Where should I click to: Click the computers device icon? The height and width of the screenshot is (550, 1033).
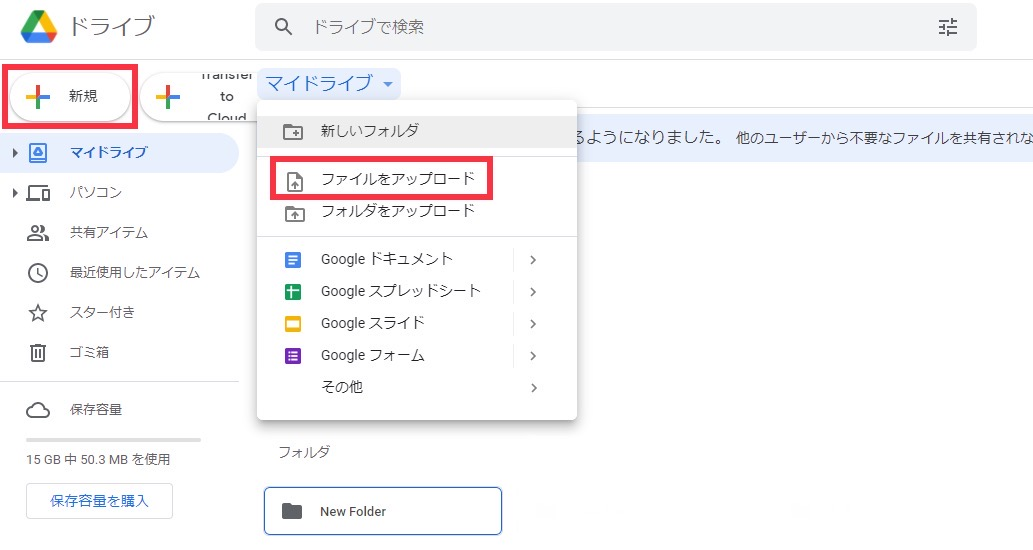pyautogui.click(x=38, y=193)
